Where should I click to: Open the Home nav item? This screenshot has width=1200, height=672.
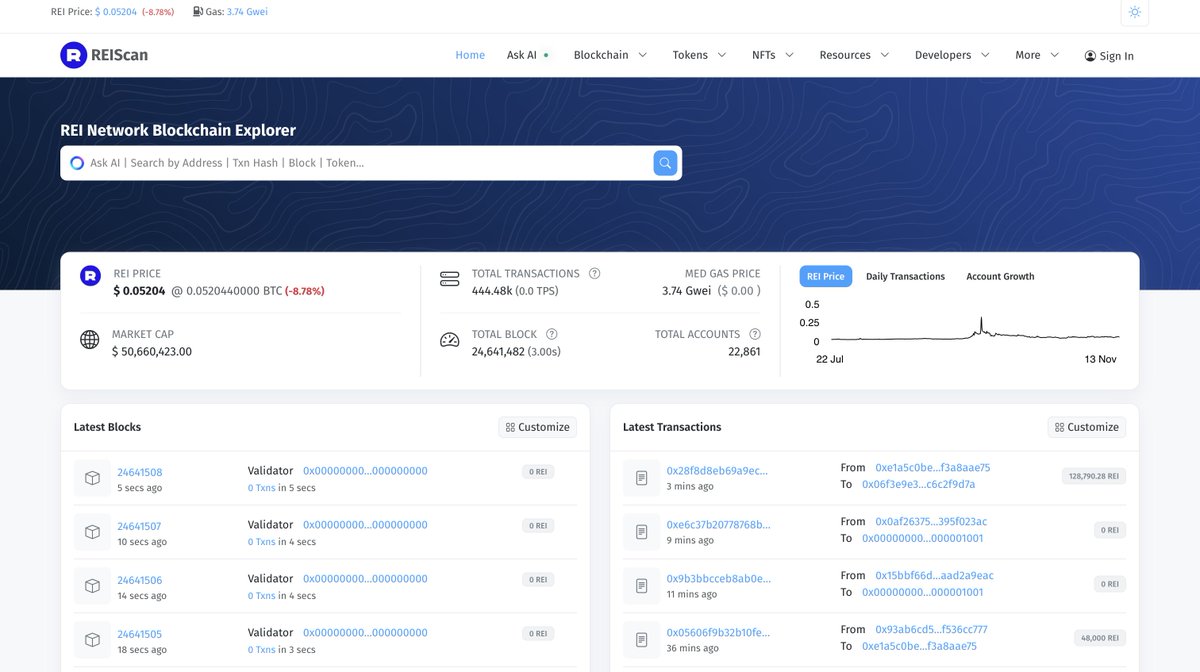(470, 55)
